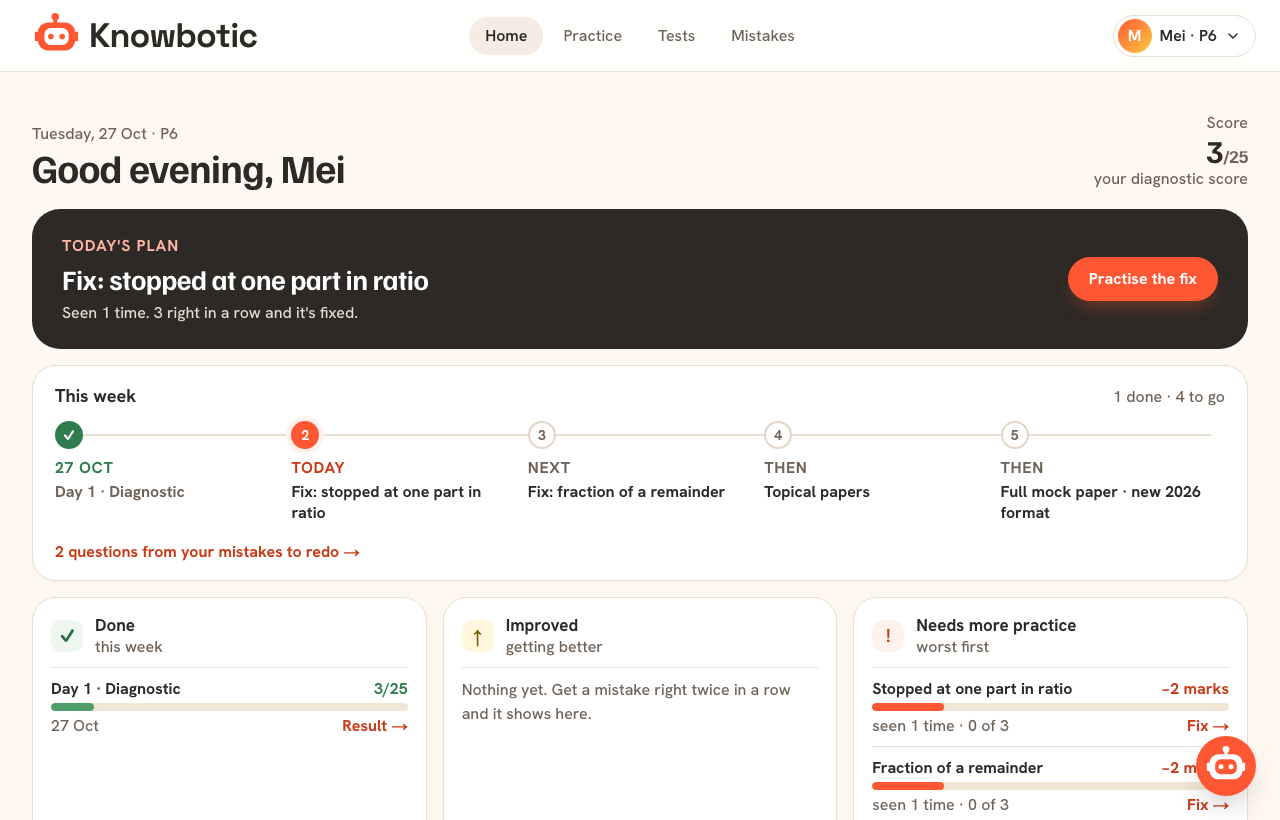Screen dimensions: 1280x820
Task: Click Fix for Fraction of a remainder
Action: (x=1208, y=805)
